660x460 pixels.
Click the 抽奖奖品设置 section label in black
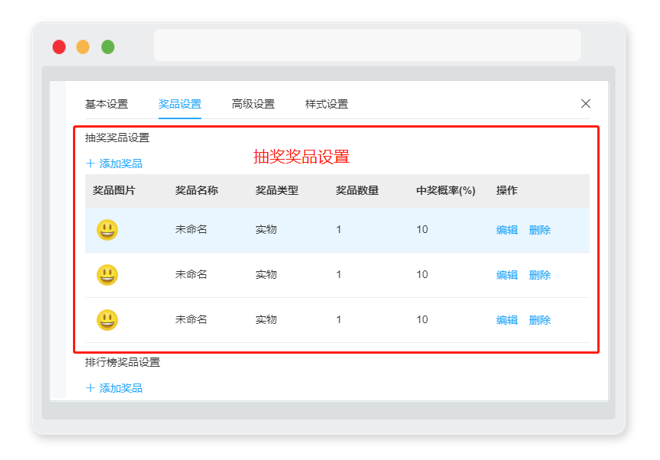tap(117, 138)
